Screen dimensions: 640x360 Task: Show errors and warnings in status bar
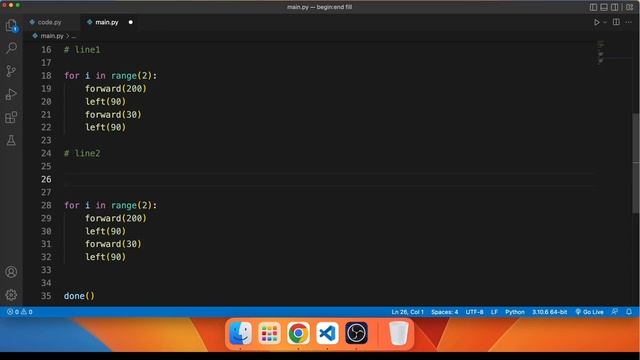[x=19, y=312]
